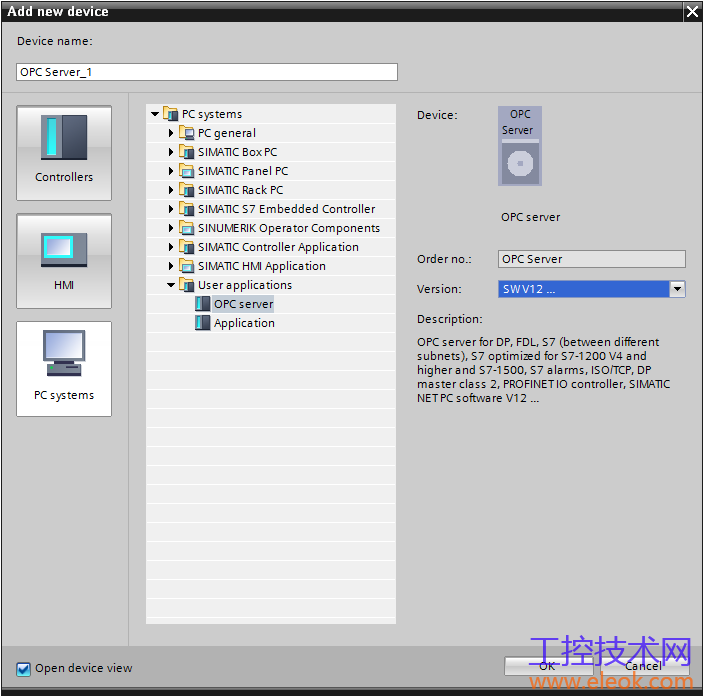This screenshot has height=697, width=704.
Task: Select the SIMATIC Box PC tree label
Action: click(238, 152)
